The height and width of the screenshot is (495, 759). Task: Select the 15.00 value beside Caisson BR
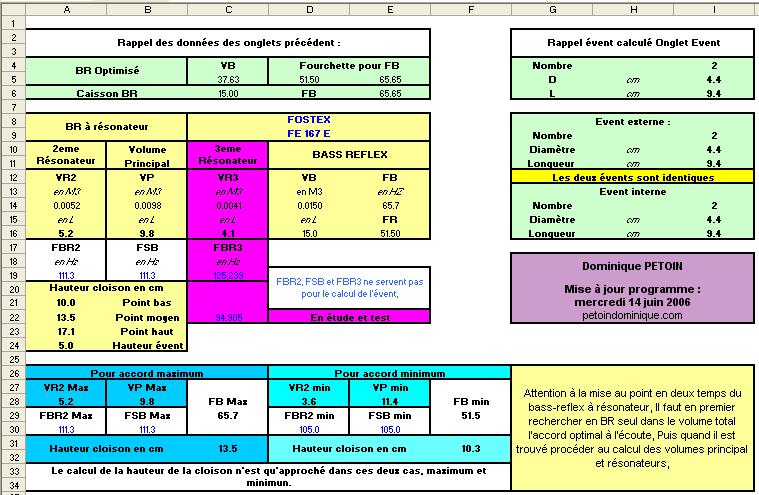coord(228,93)
